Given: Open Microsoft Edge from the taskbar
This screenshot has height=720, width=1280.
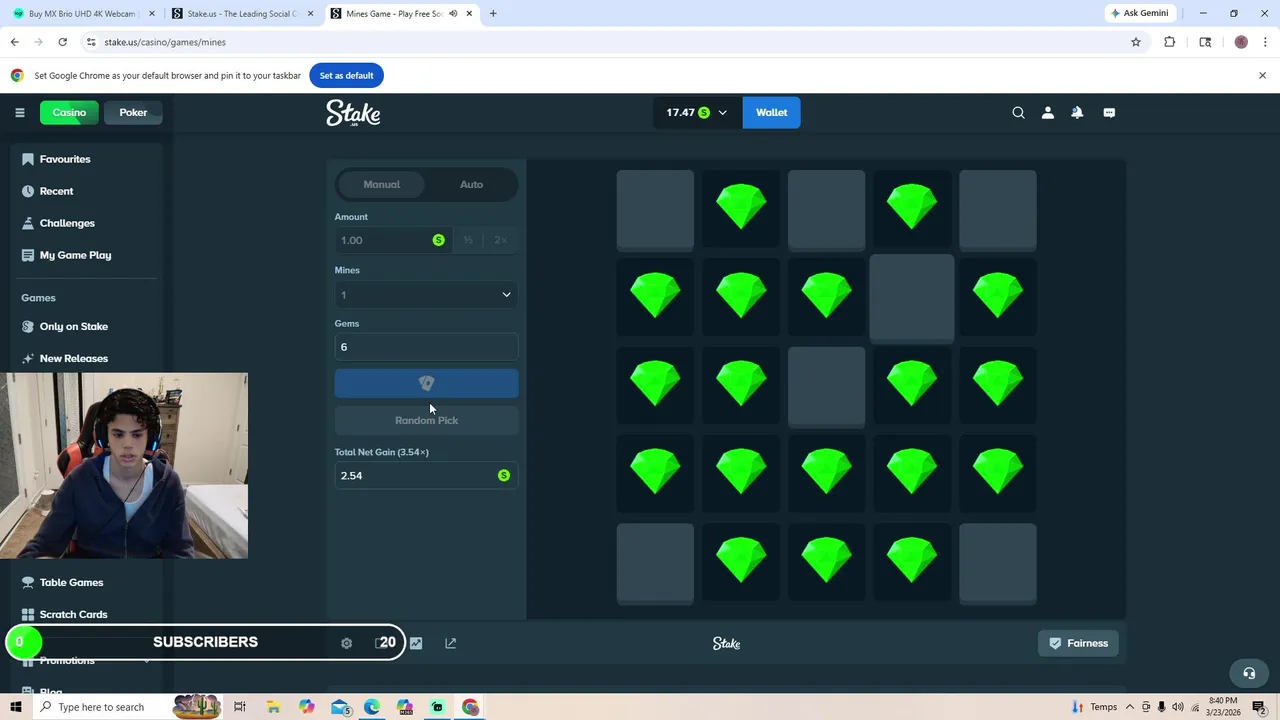Looking at the screenshot, I should 372,707.
